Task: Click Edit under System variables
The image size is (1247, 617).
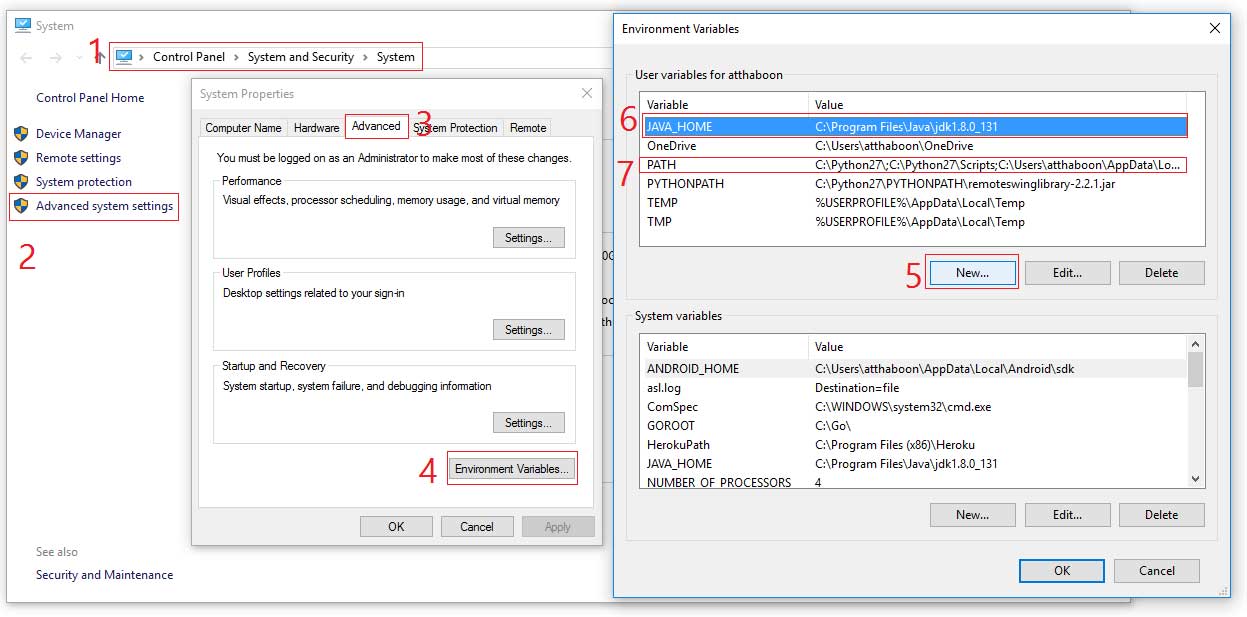Action: pos(1067,515)
